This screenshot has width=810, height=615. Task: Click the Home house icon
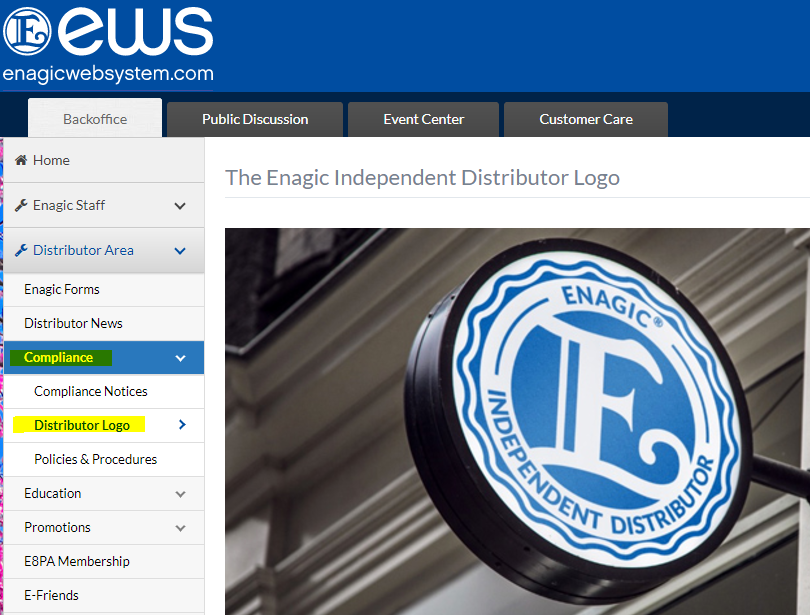[x=21, y=160]
